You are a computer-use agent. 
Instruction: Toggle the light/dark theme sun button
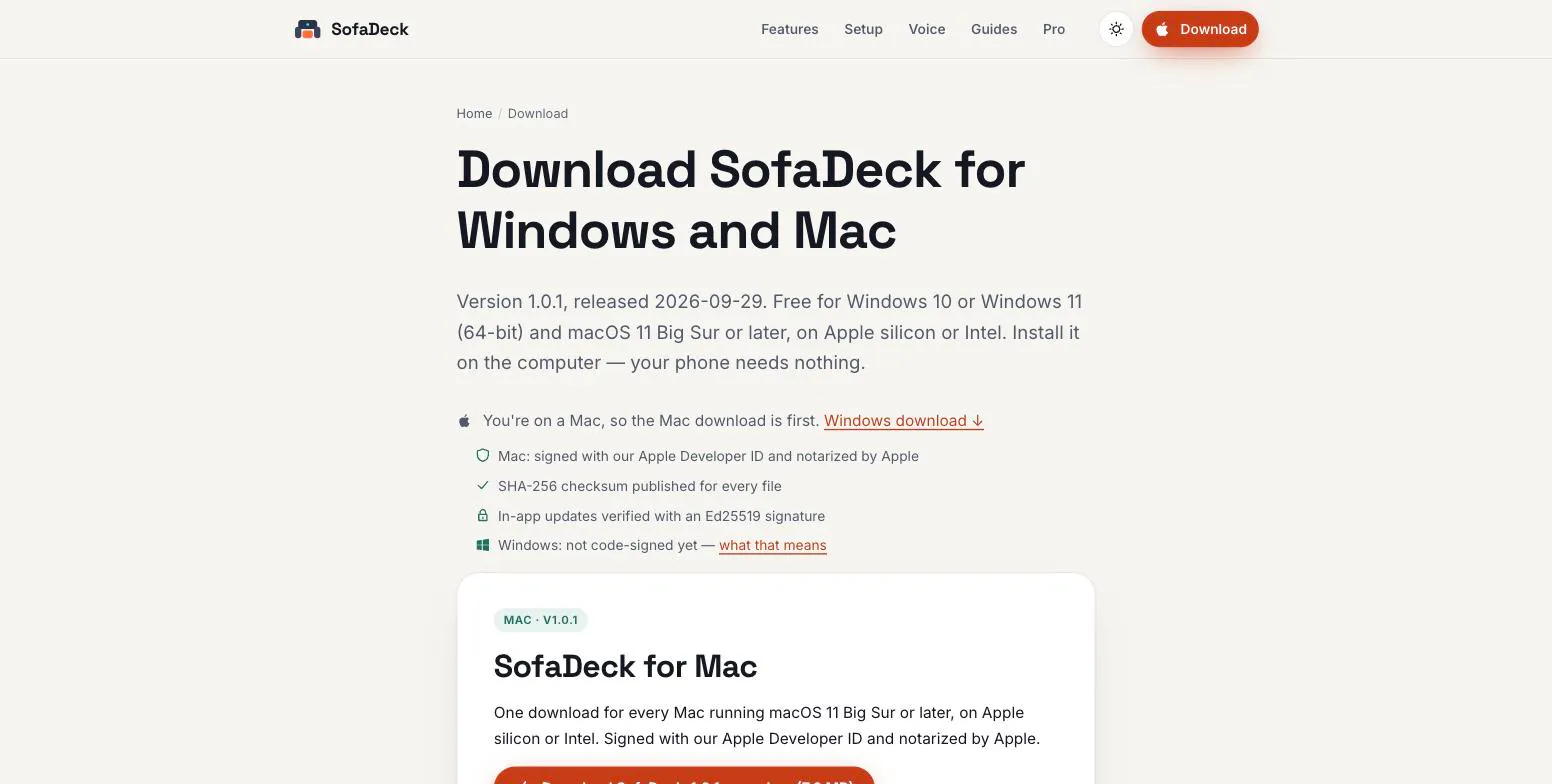[x=1116, y=29]
